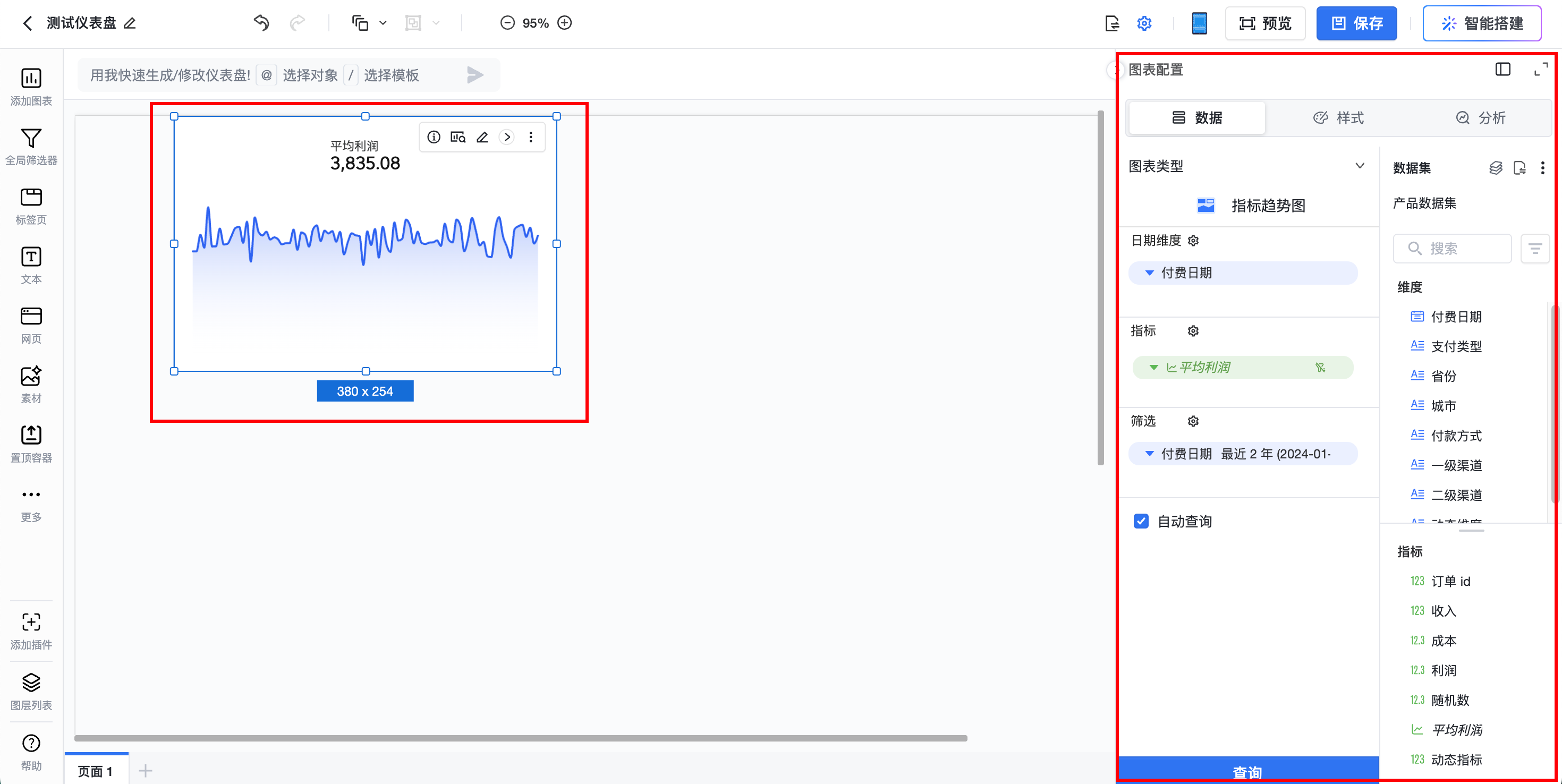Click the 智能搭建 button
This screenshot has height=784, width=1562.
[x=1481, y=23]
